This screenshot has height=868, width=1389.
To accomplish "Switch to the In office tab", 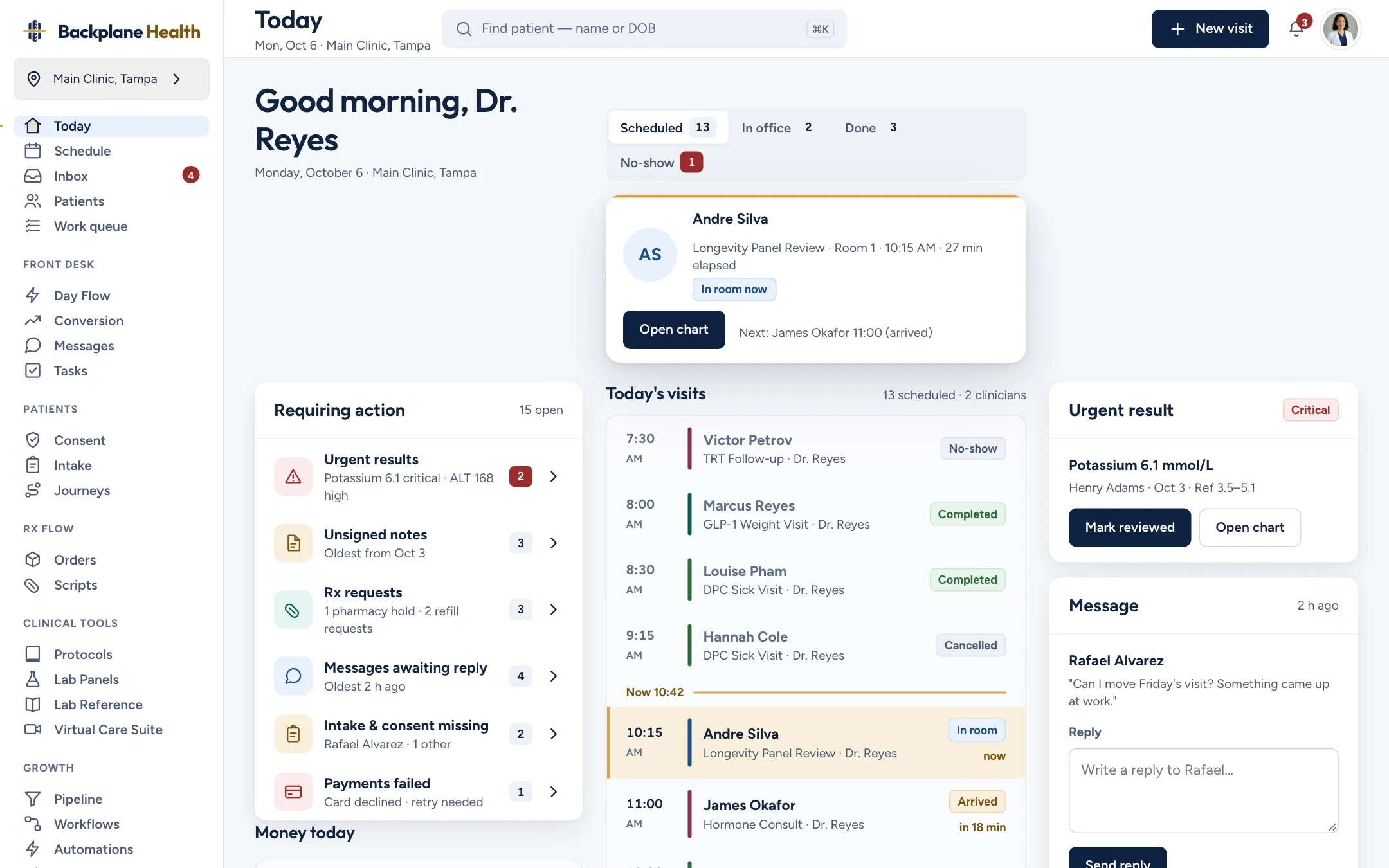I will [779, 127].
